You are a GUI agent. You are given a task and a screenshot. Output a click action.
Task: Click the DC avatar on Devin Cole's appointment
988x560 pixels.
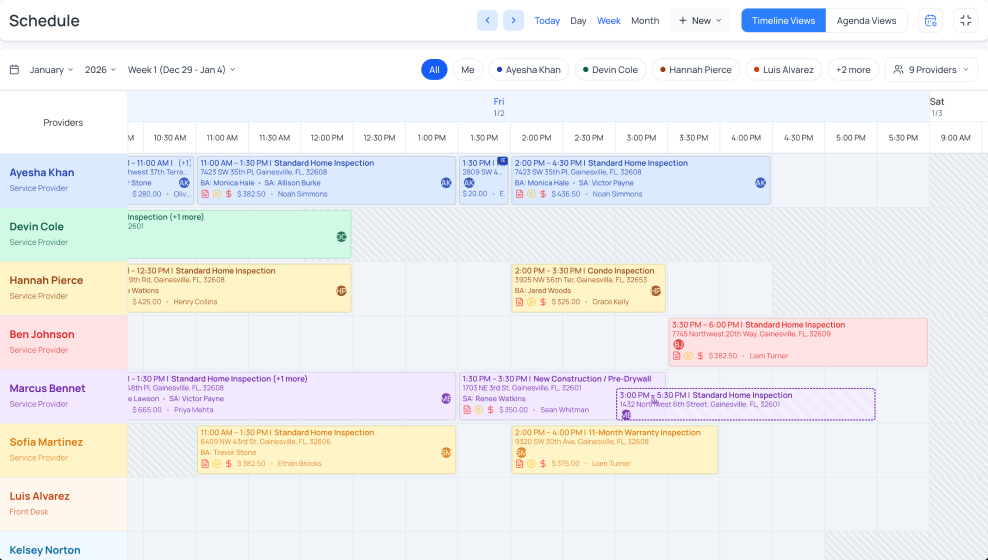[x=342, y=237]
